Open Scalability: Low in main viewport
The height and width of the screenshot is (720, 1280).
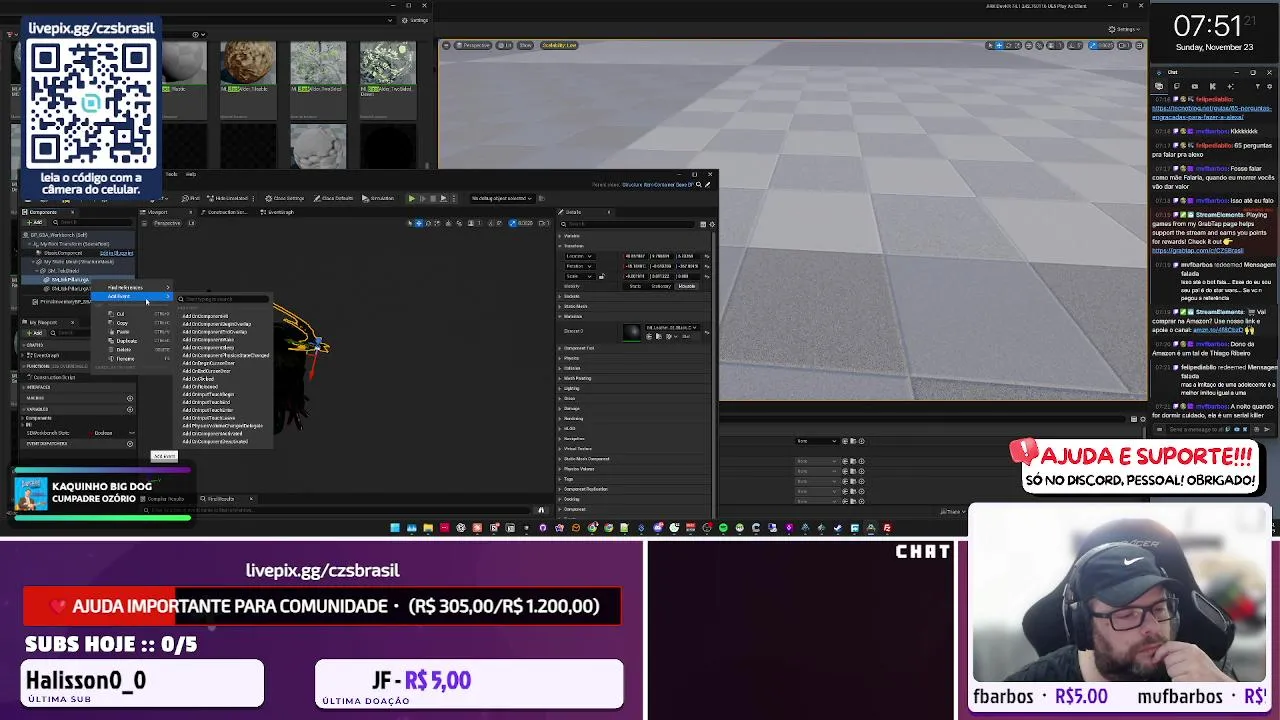point(559,45)
